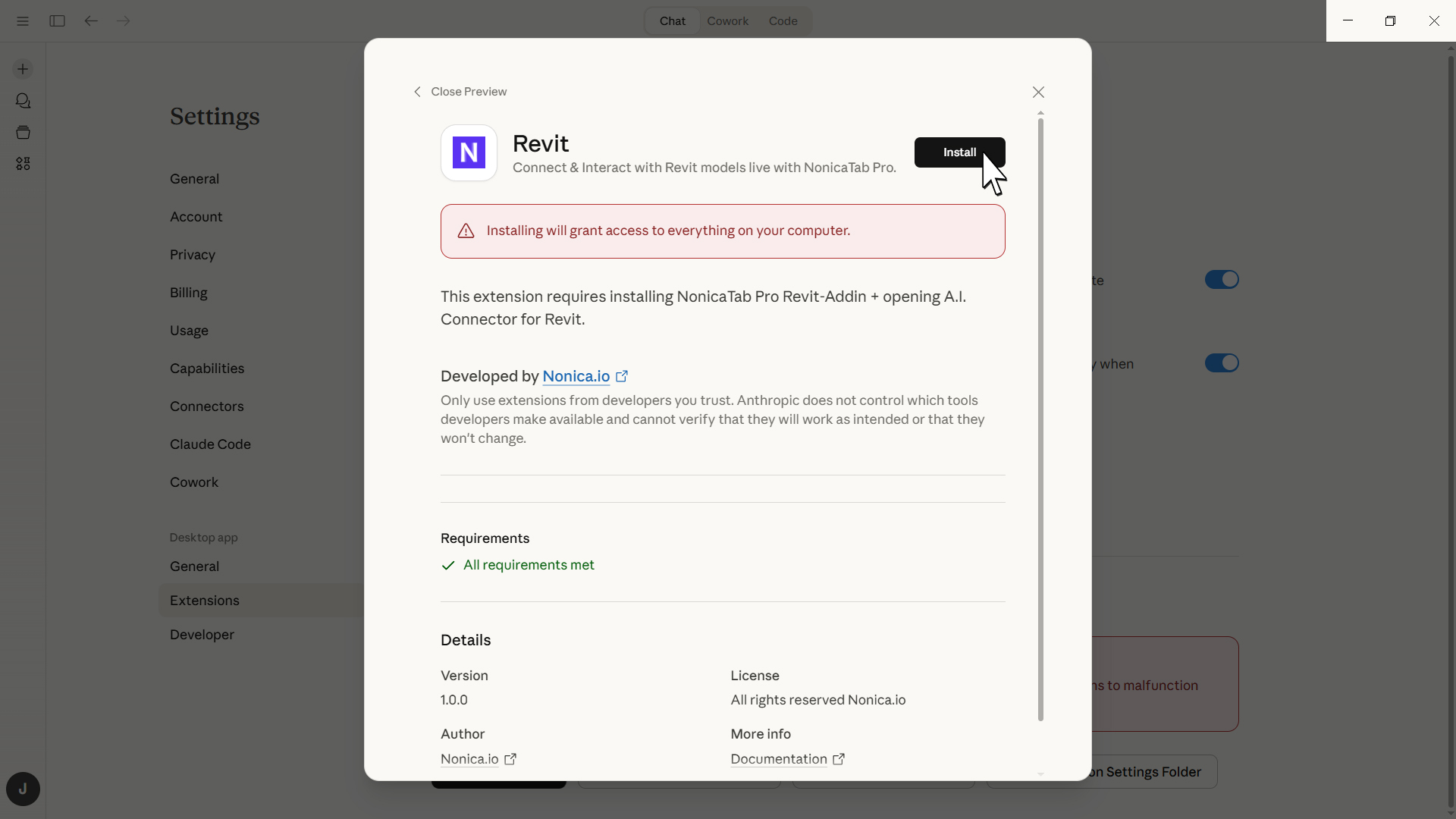Click the back navigation arrow
The height and width of the screenshot is (819, 1456).
[91, 20]
